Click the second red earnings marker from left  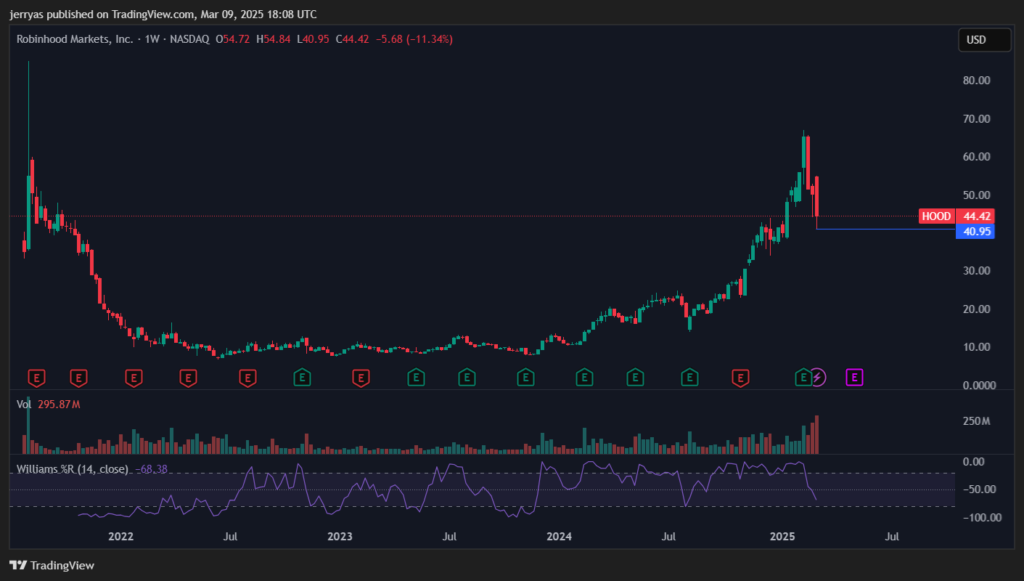tap(79, 377)
